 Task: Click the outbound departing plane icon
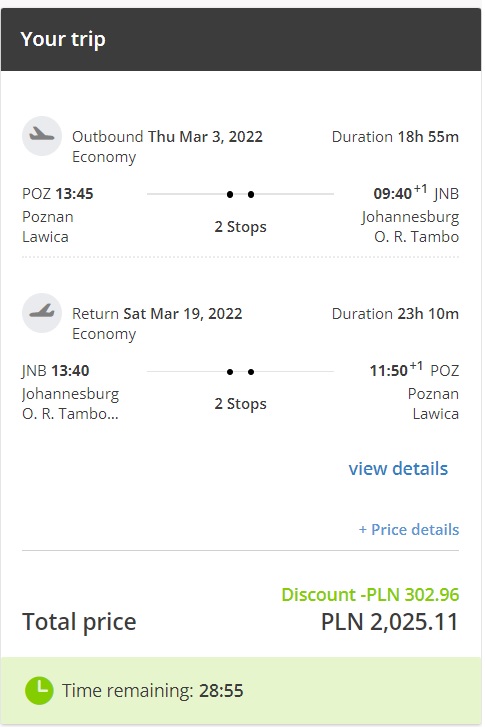[42, 136]
